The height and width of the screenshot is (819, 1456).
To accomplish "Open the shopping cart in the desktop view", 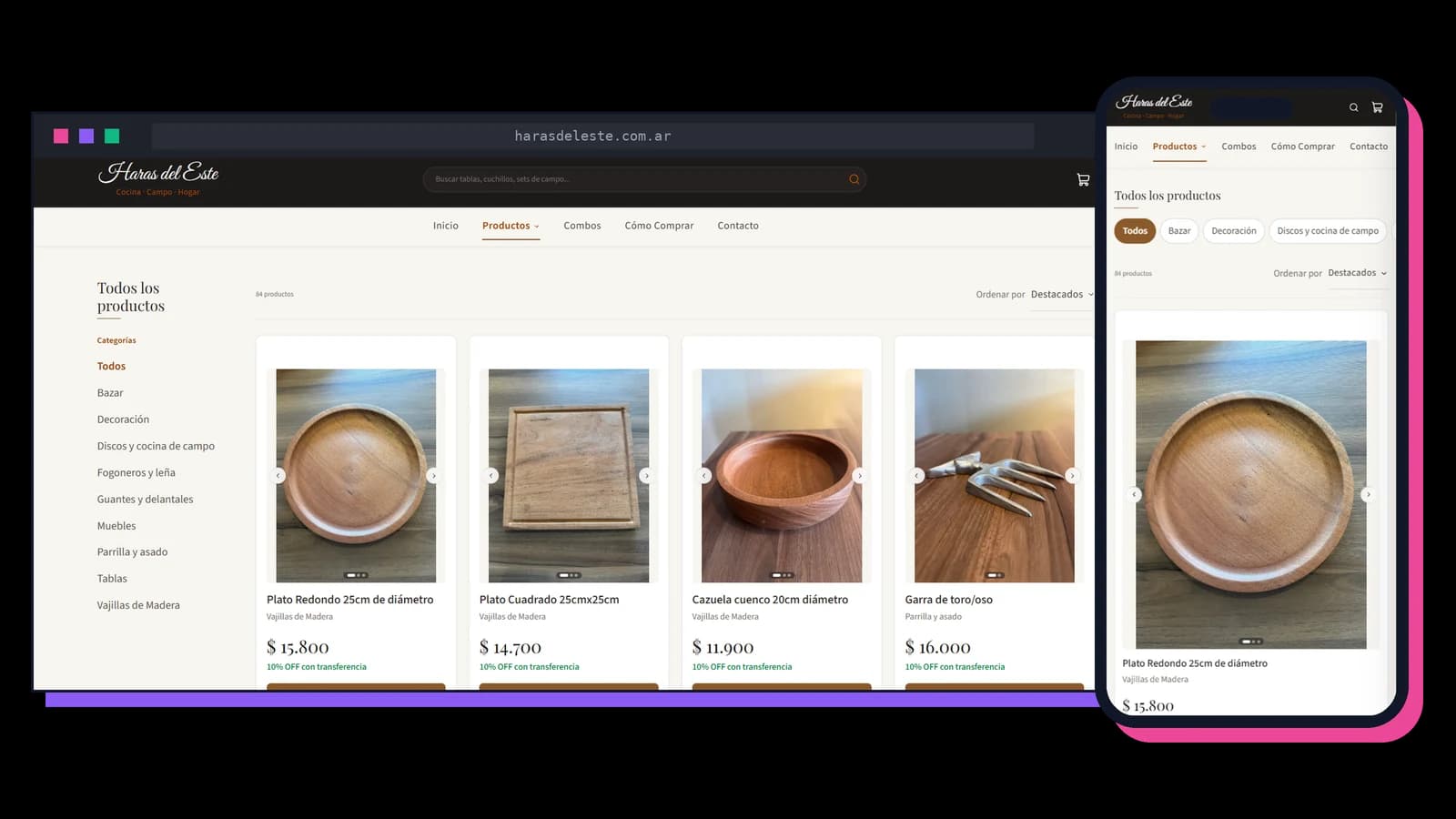I will pos(1083,180).
